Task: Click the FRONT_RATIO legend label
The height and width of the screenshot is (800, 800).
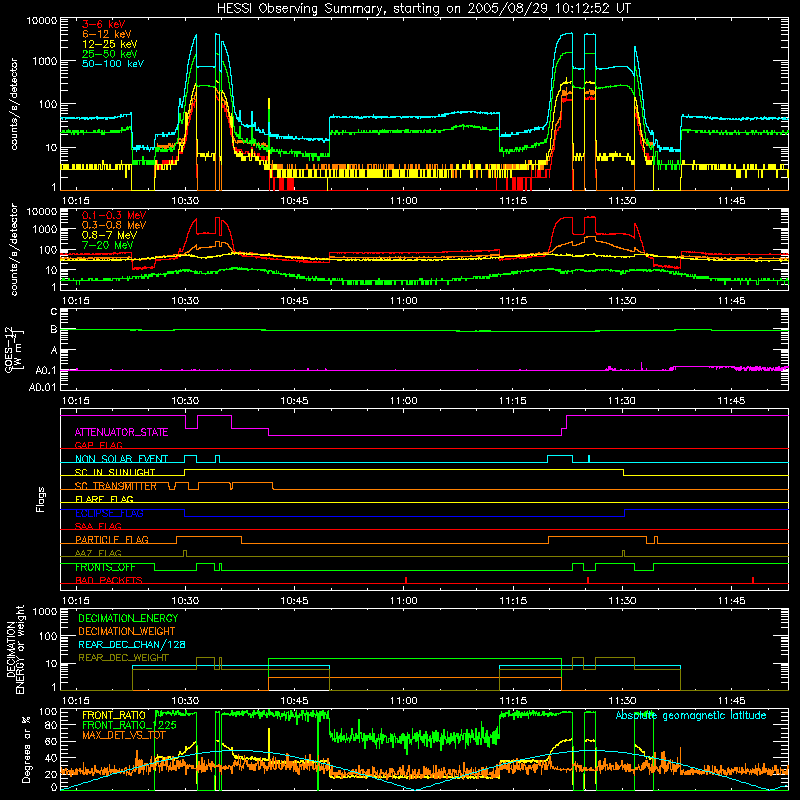Action: click(113, 715)
